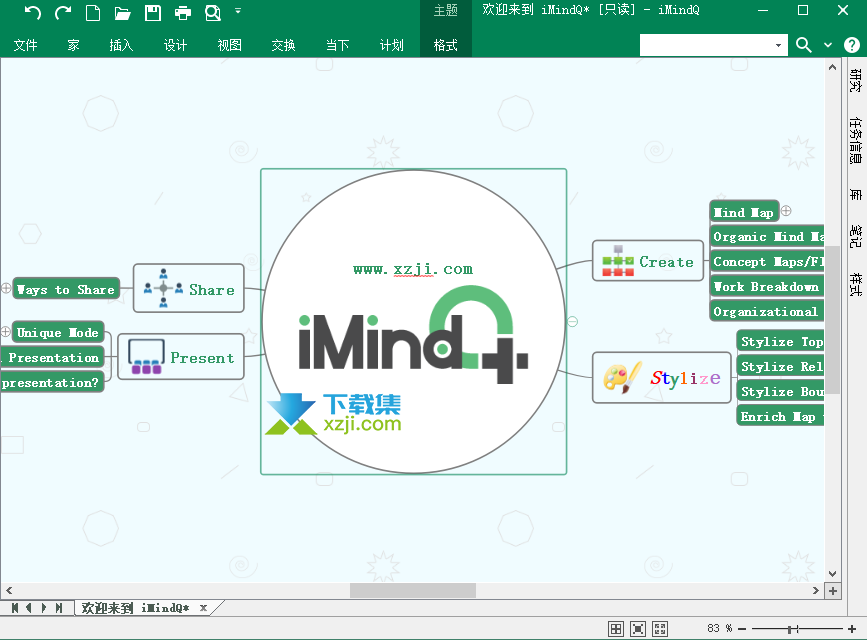The width and height of the screenshot is (867, 640).
Task: Click the Print icon
Action: (183, 13)
